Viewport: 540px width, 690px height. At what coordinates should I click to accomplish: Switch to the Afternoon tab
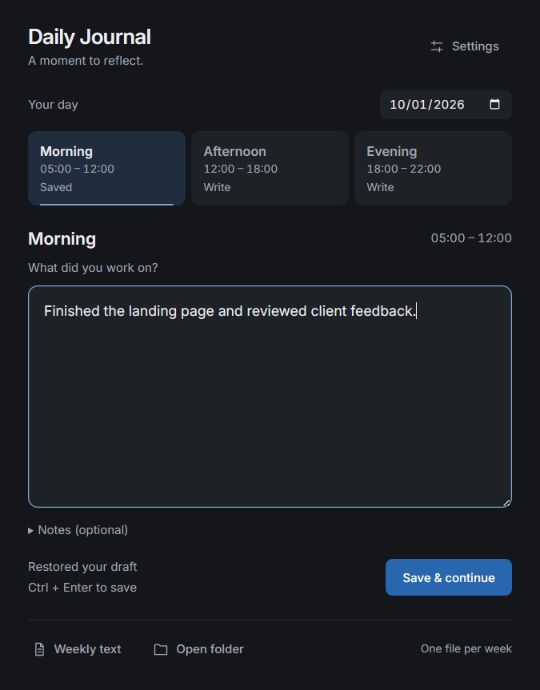[x=270, y=169]
